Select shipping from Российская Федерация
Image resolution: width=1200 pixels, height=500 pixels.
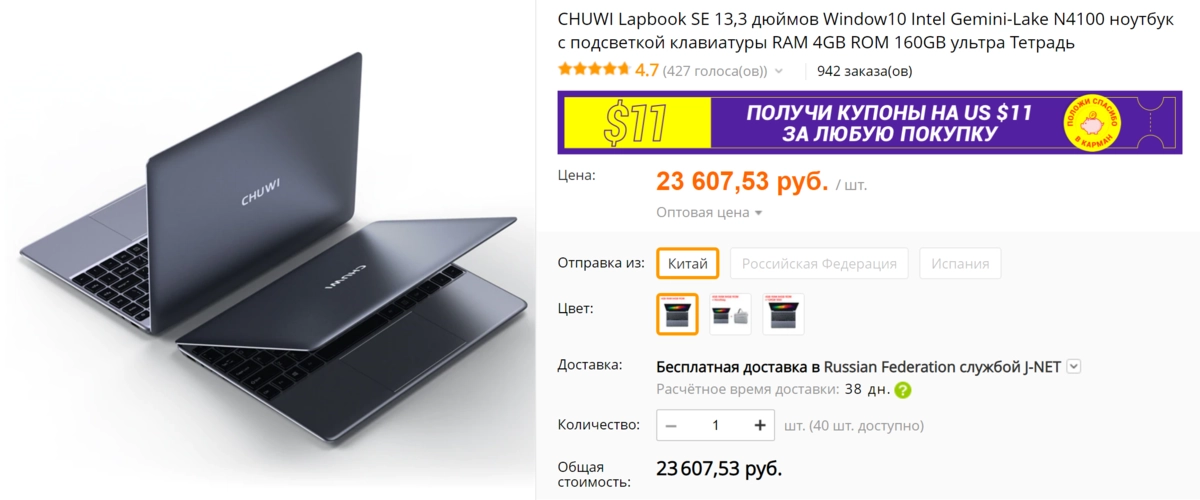(819, 263)
